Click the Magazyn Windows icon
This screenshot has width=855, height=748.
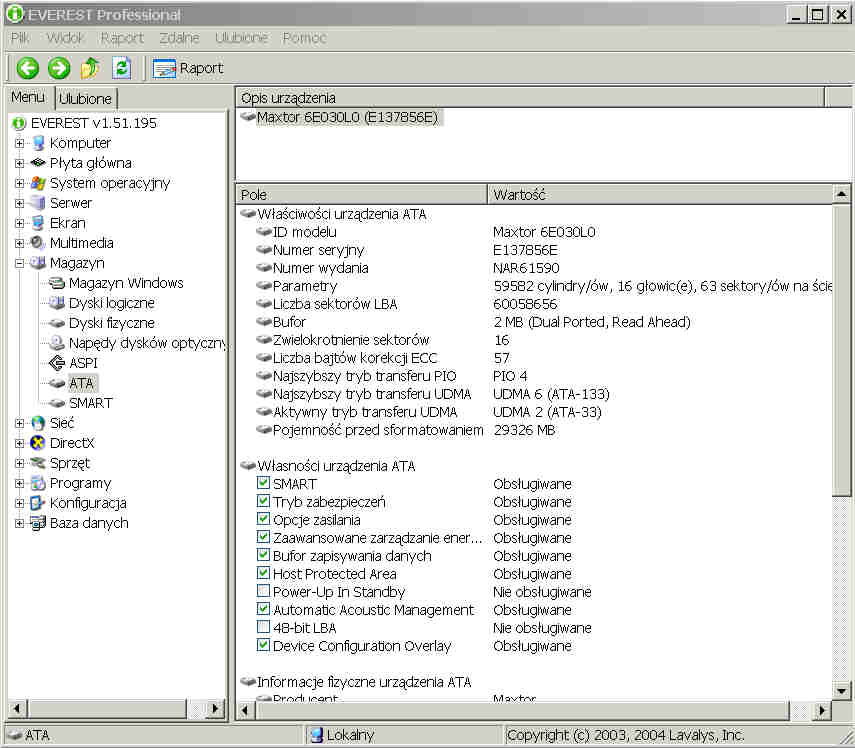[57, 283]
